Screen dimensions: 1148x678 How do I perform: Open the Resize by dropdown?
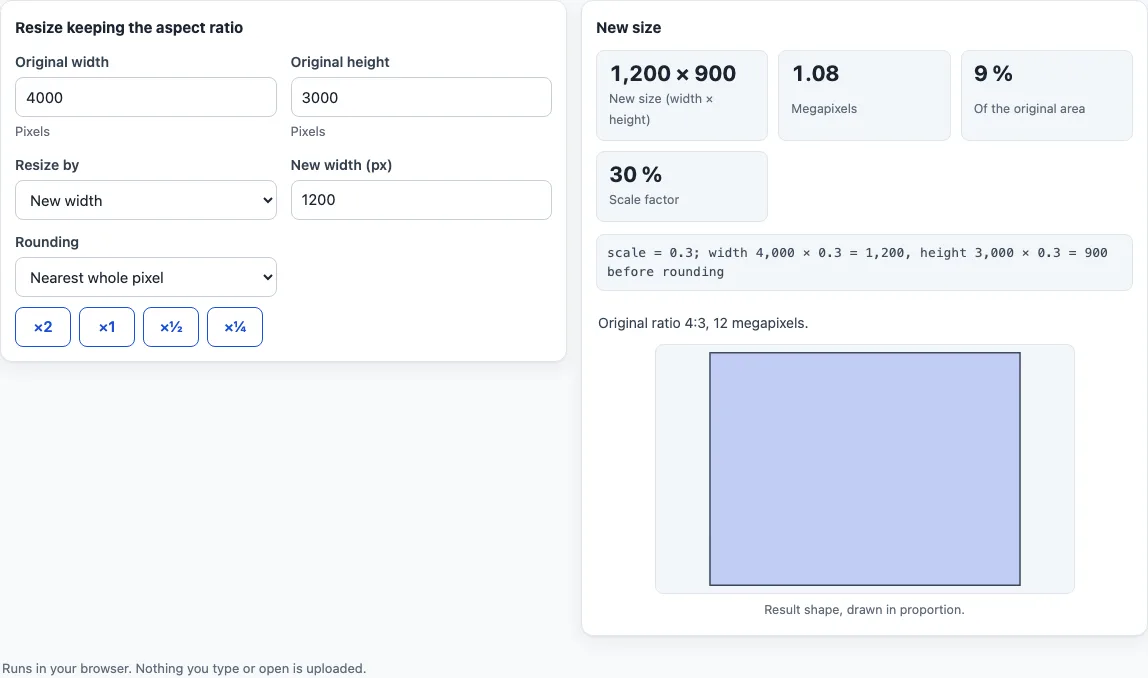[x=146, y=200]
